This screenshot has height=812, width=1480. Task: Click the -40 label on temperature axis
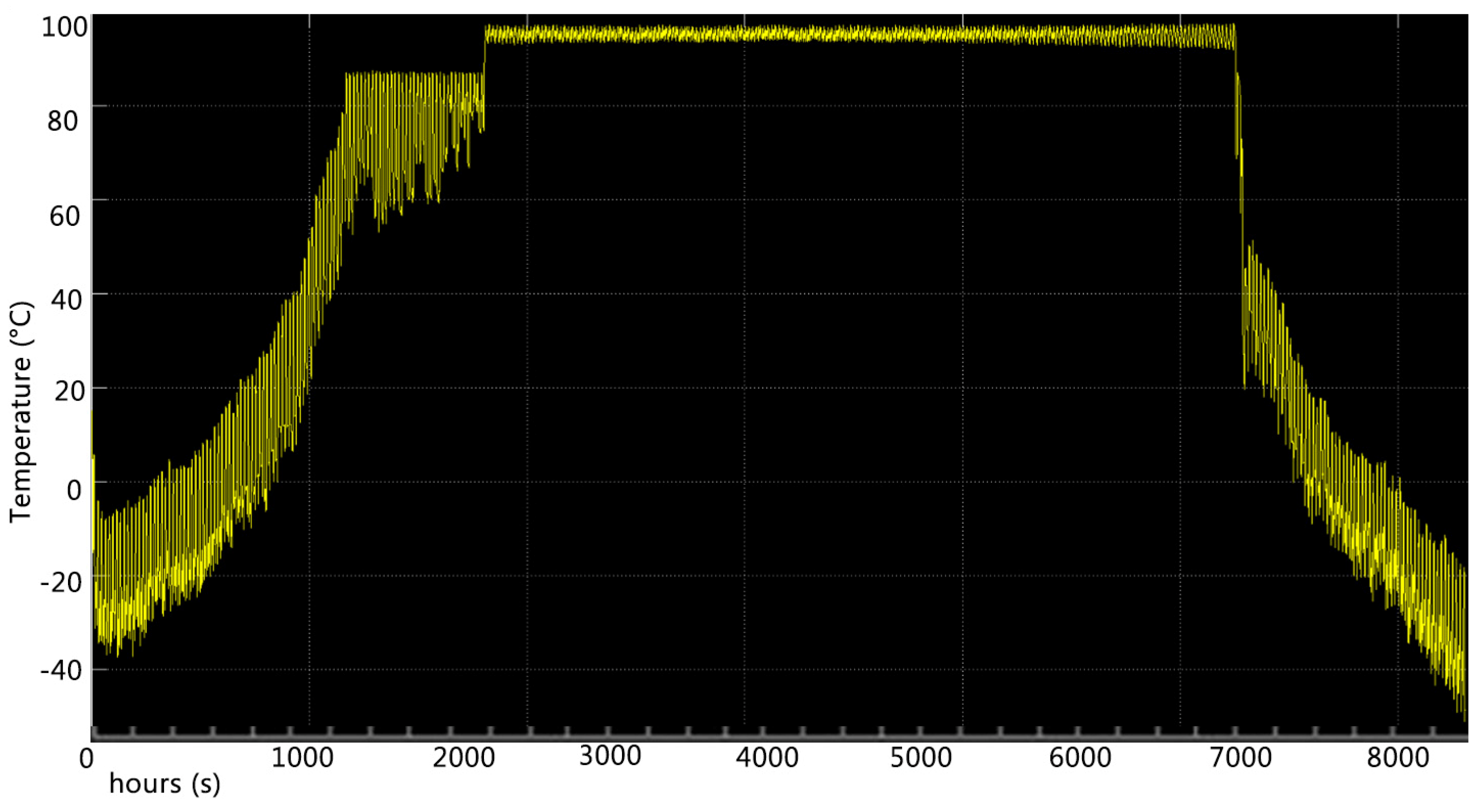[60, 670]
